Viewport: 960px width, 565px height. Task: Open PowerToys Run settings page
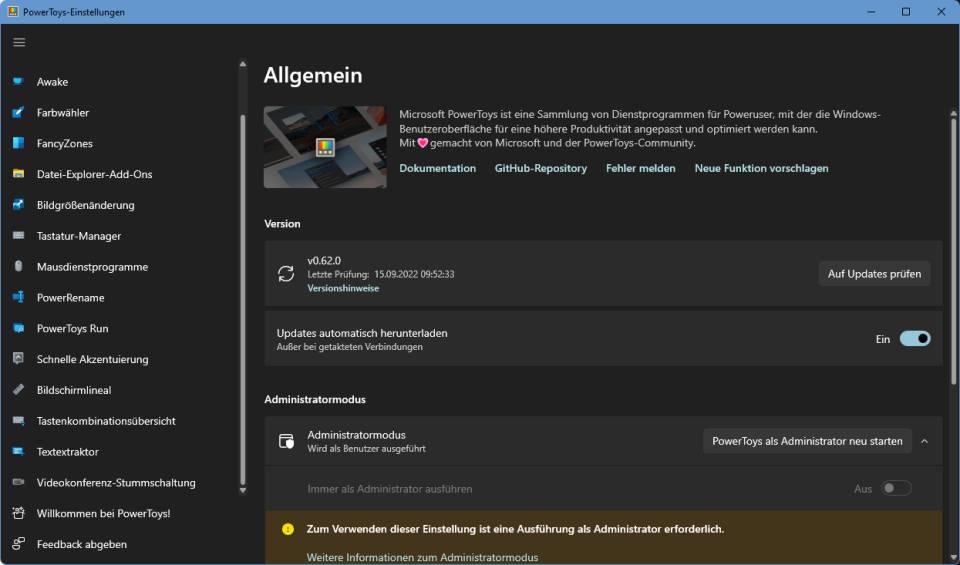(72, 329)
